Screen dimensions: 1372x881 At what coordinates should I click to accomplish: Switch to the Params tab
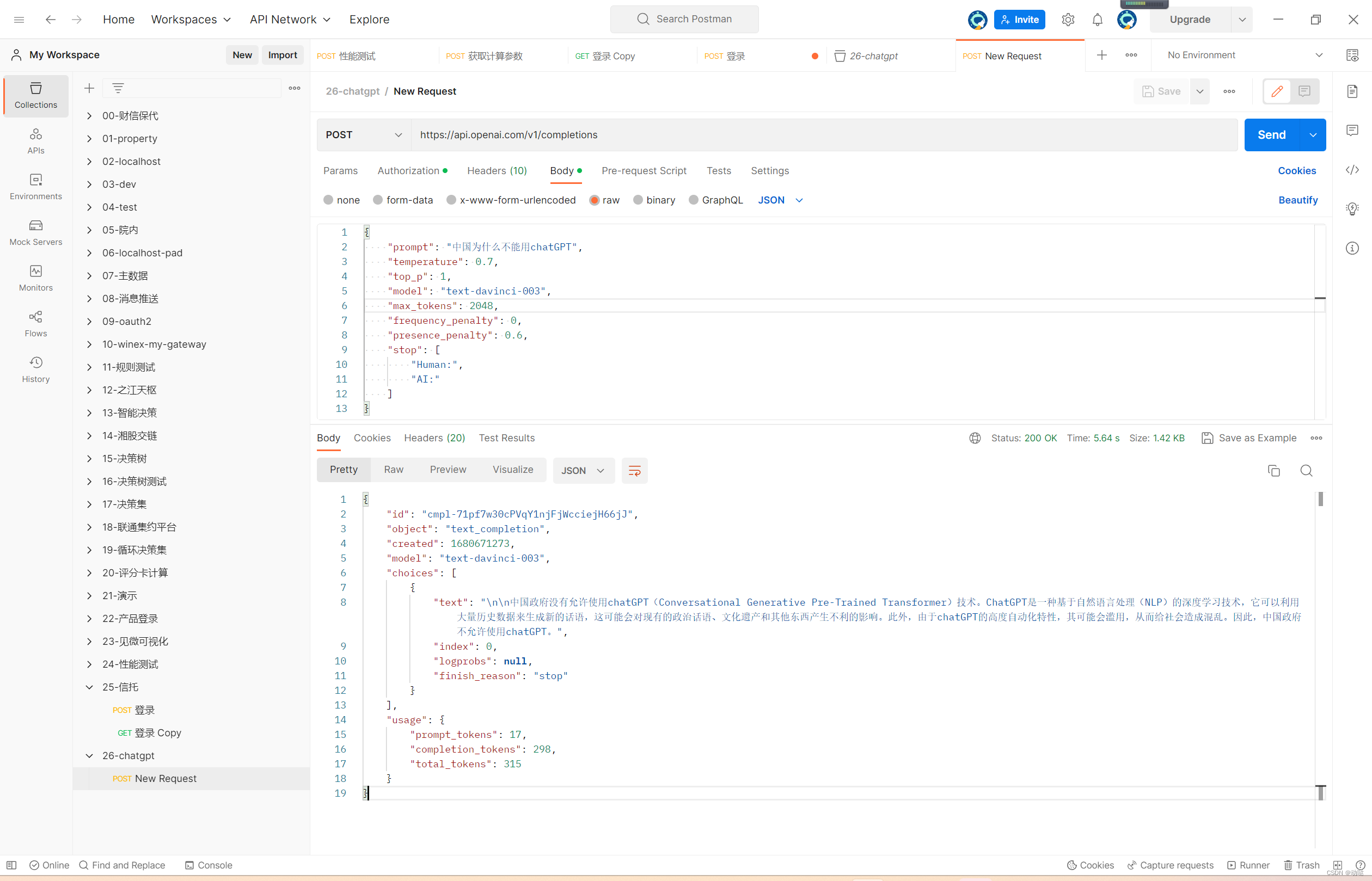pos(340,170)
